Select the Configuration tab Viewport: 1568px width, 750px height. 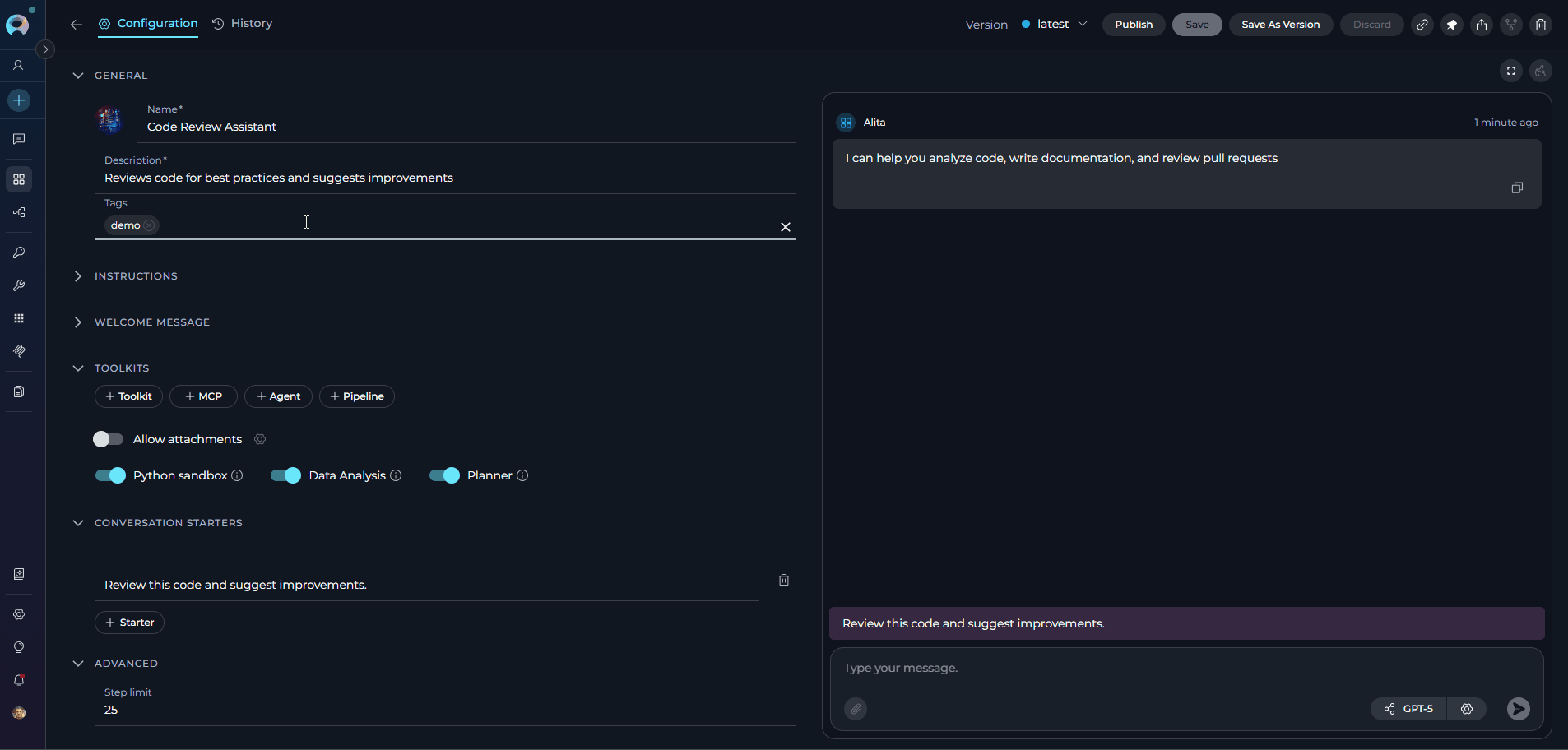[149, 24]
